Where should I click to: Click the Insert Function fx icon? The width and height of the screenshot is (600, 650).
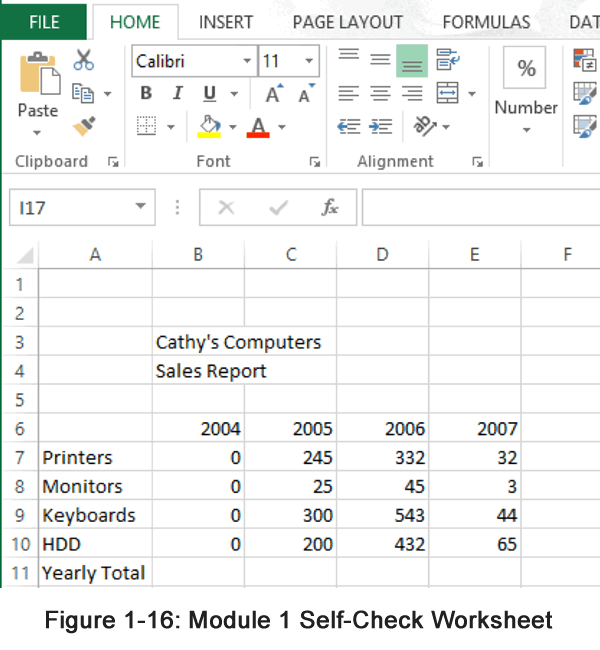pos(329,208)
